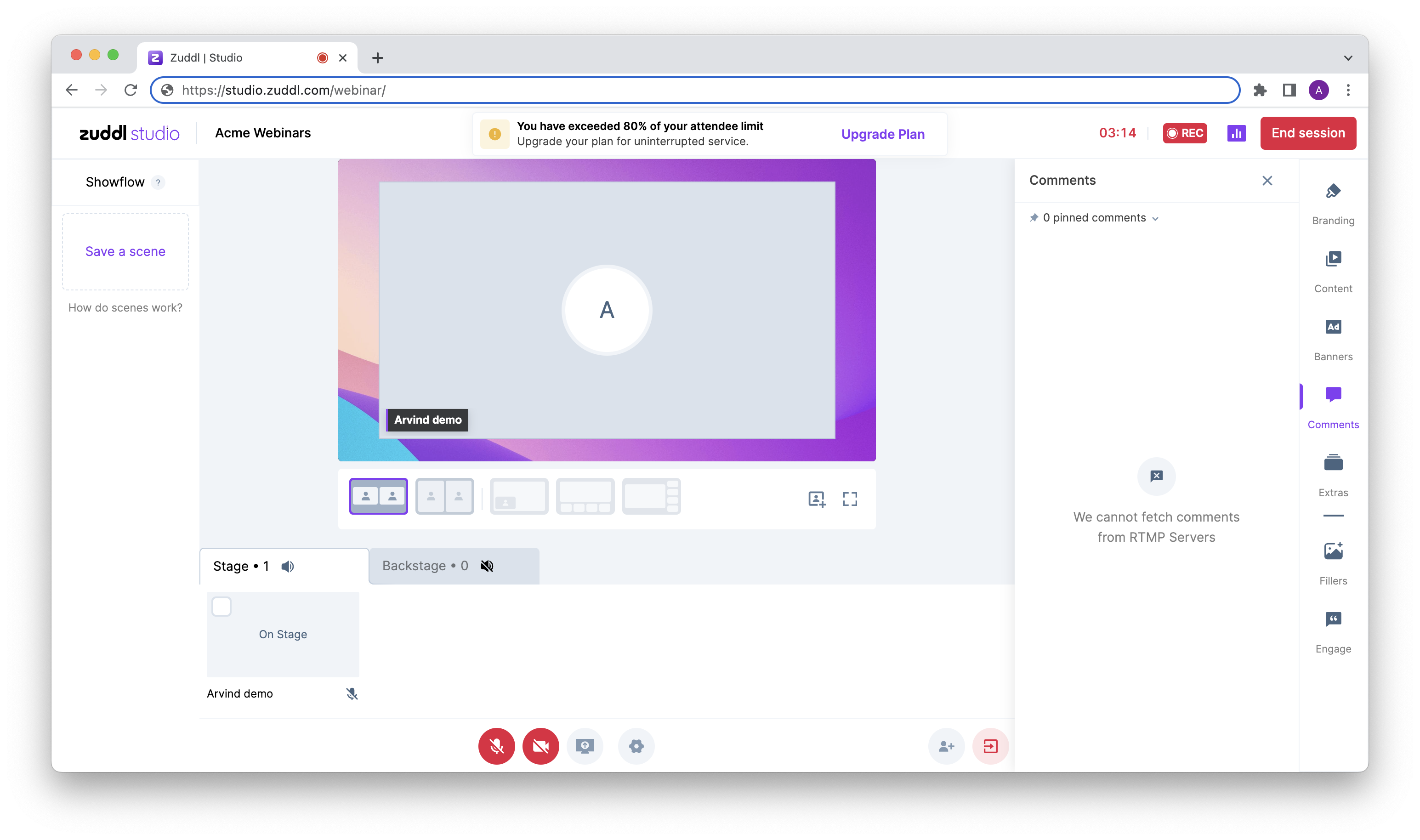
Task: Click the share screen icon
Action: [x=585, y=746]
